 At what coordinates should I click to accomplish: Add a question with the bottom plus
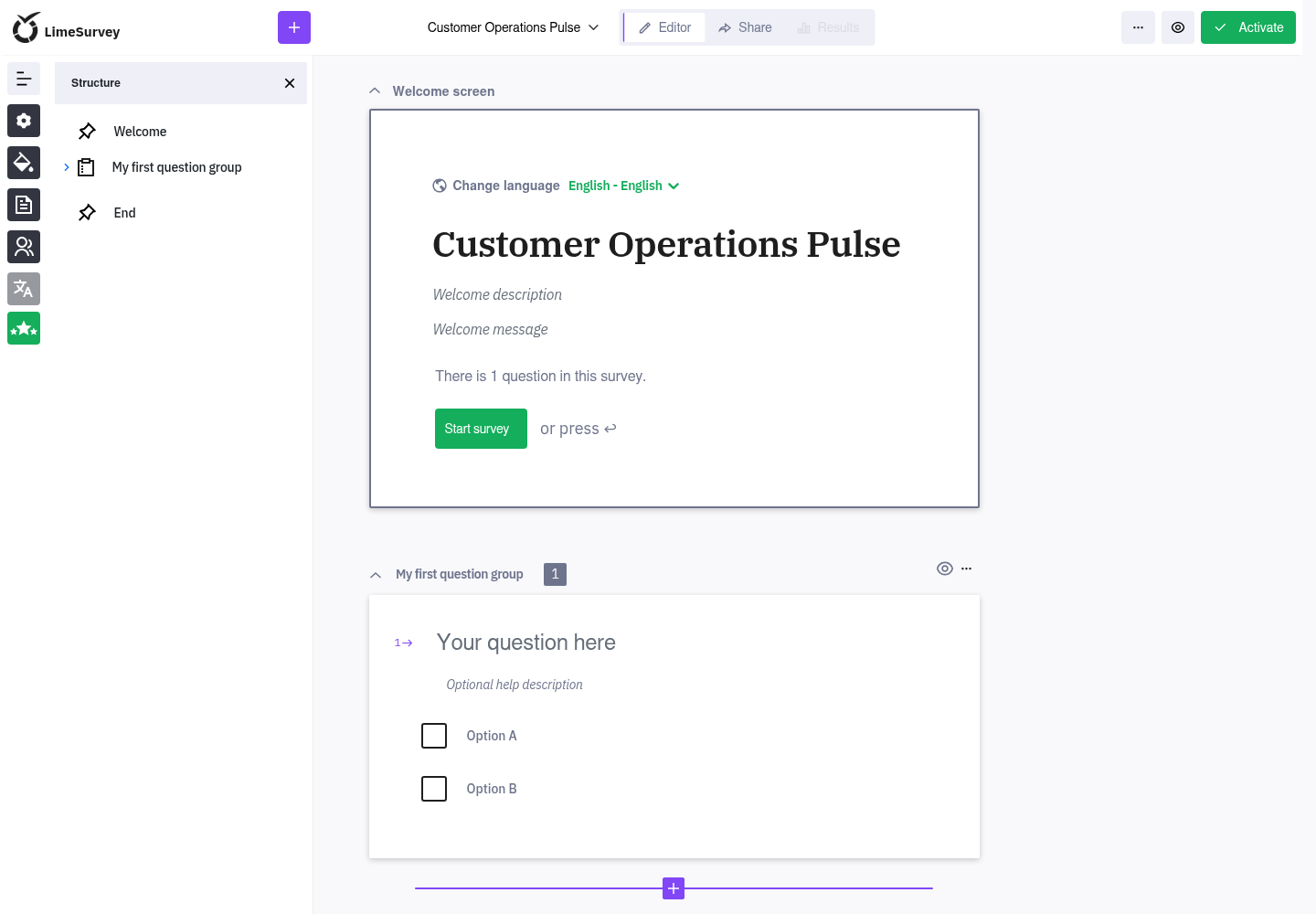(x=674, y=888)
